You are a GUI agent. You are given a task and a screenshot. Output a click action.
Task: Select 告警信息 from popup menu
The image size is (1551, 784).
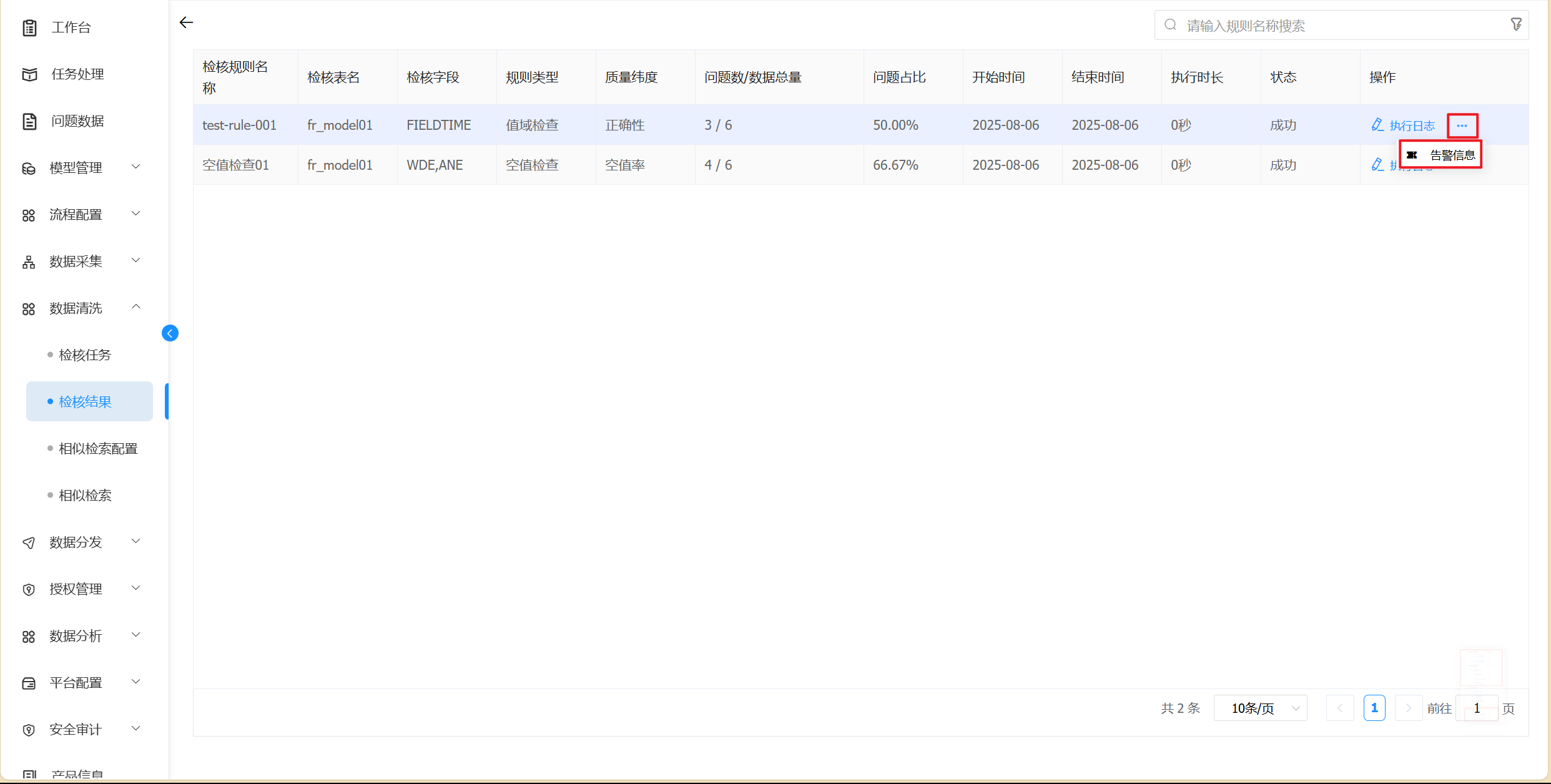pyautogui.click(x=1452, y=155)
